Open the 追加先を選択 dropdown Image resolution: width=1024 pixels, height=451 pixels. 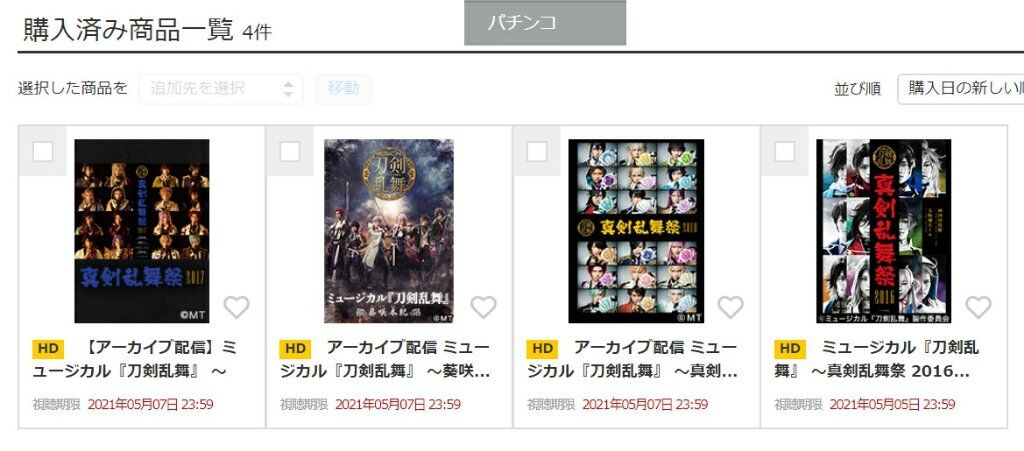click(x=221, y=89)
